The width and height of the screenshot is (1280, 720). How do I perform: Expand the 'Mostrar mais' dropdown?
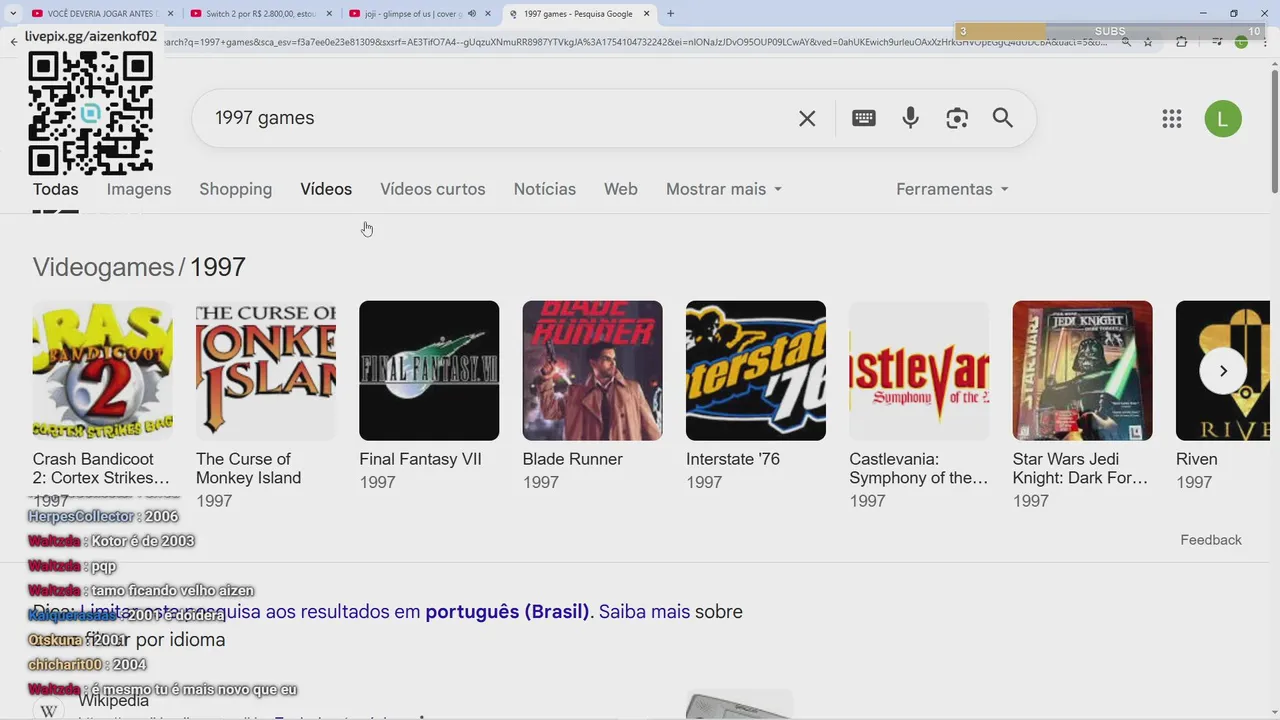pyautogui.click(x=724, y=189)
